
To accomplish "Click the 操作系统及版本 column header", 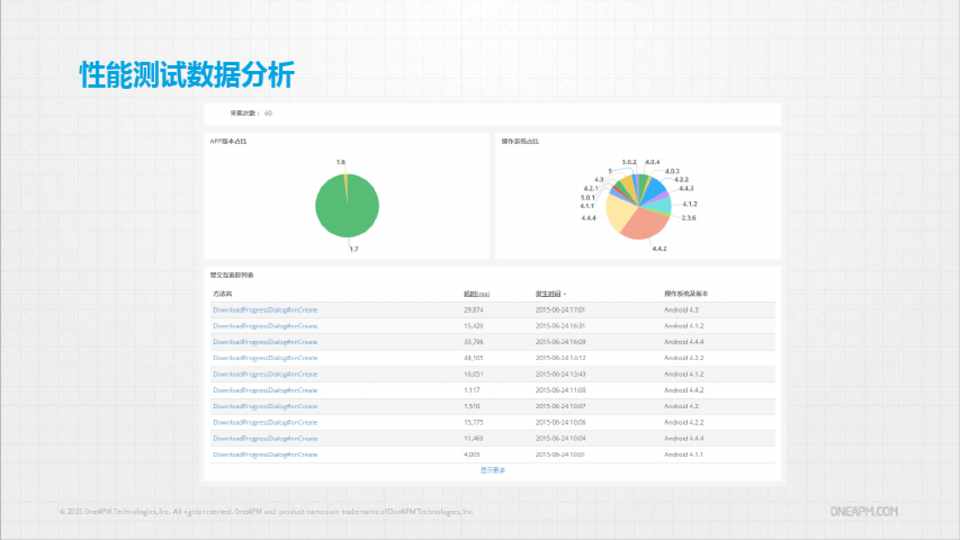I will click(x=686, y=294).
